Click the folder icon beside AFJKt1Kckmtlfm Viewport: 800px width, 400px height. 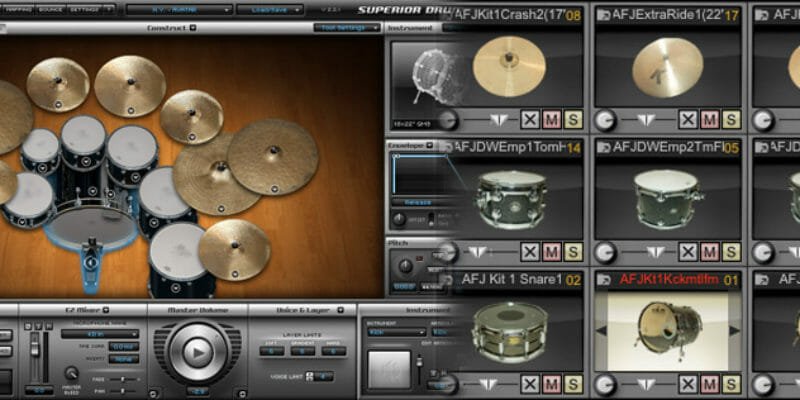click(x=604, y=280)
